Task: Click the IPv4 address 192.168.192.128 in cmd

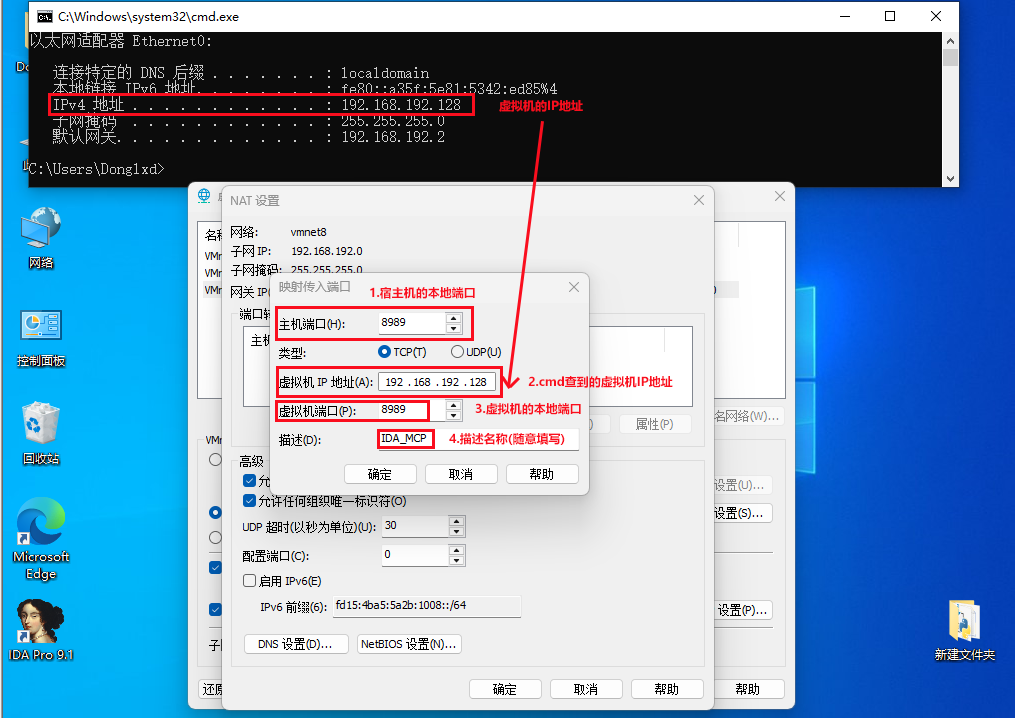Action: [401, 105]
